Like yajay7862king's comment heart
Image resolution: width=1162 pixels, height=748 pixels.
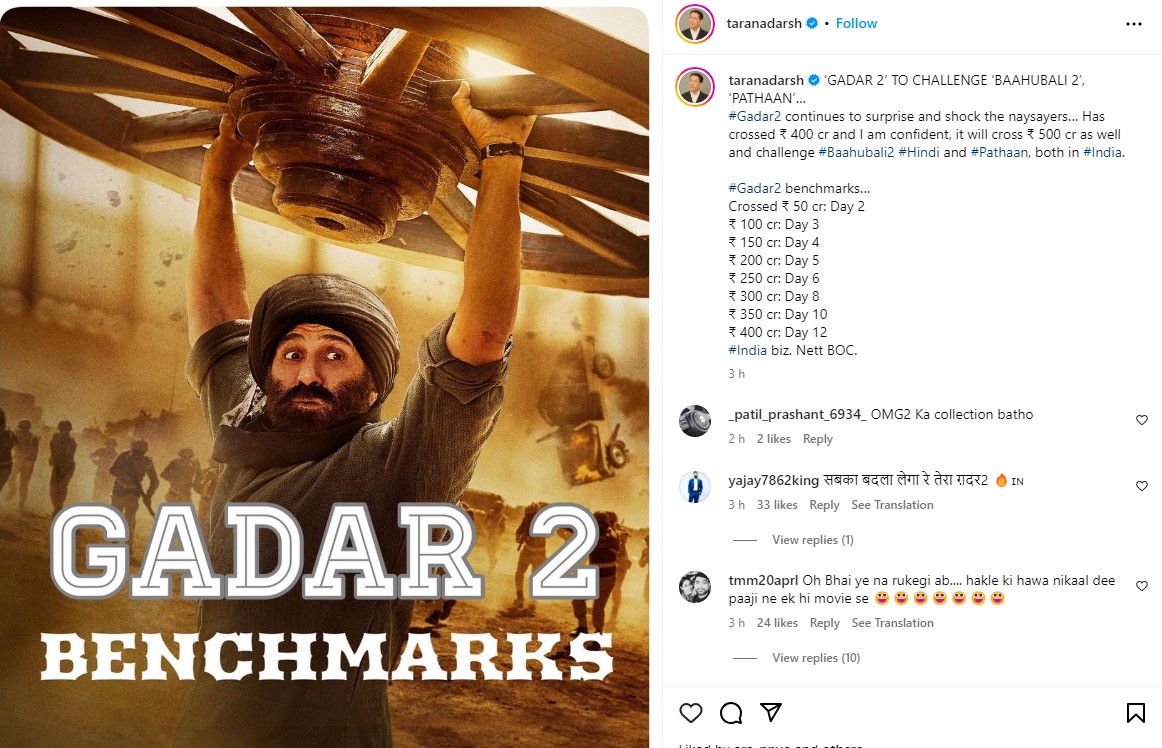coord(1142,486)
